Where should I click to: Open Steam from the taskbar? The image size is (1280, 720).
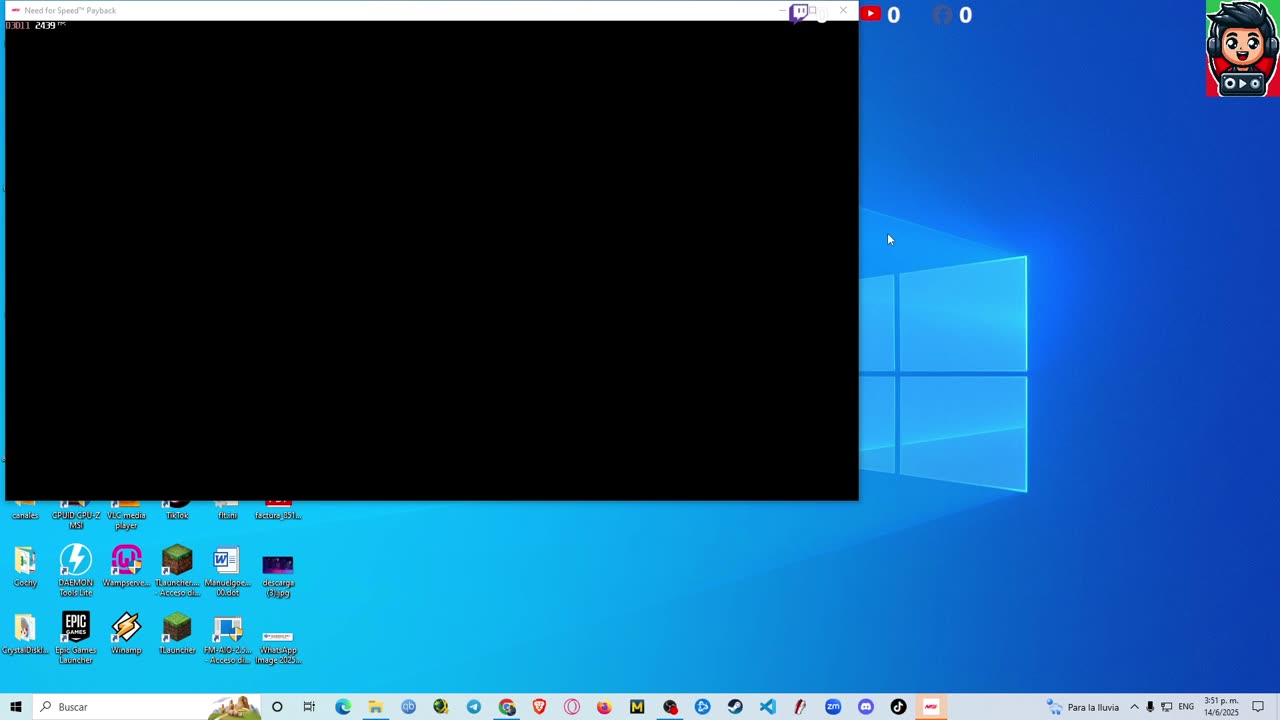point(735,707)
